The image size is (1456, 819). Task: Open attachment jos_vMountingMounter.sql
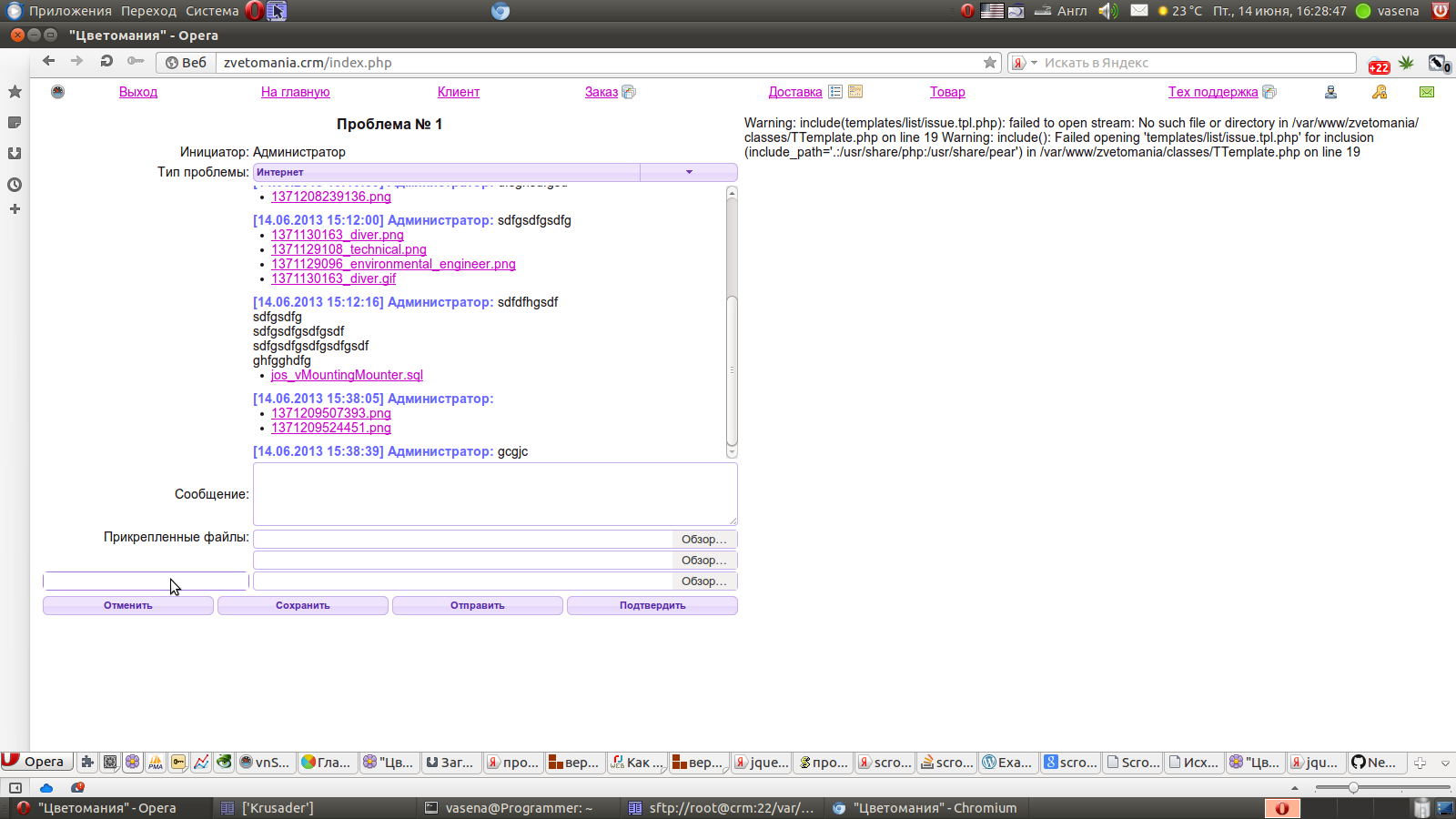[x=347, y=375]
